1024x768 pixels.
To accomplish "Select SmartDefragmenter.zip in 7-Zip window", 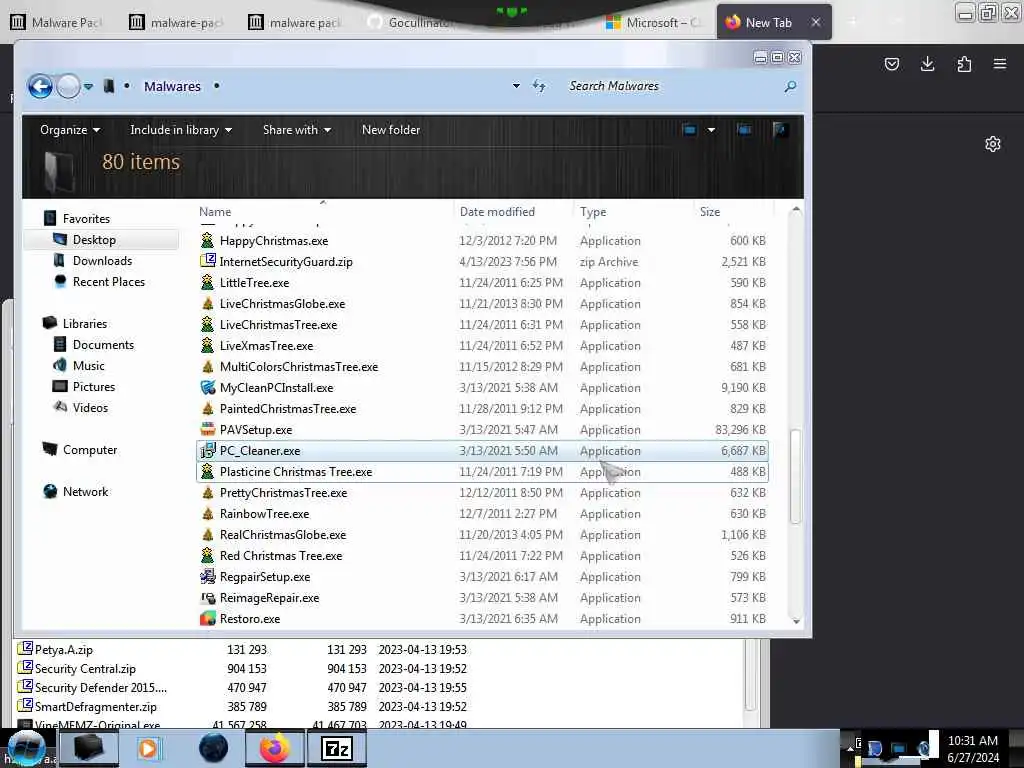I will (95, 706).
